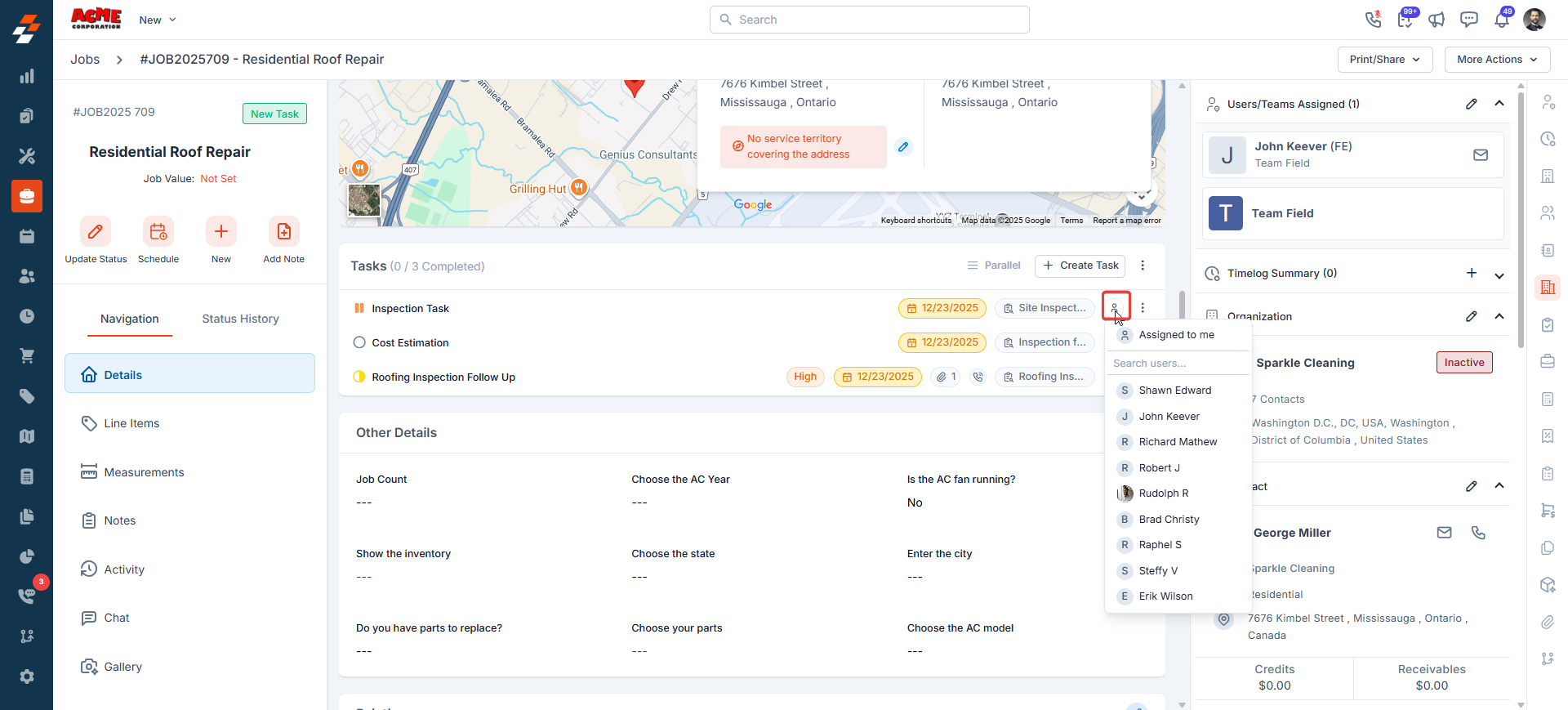Collapse Users/Teams Assigned section
Viewport: 1568px width, 710px height.
click(1499, 104)
